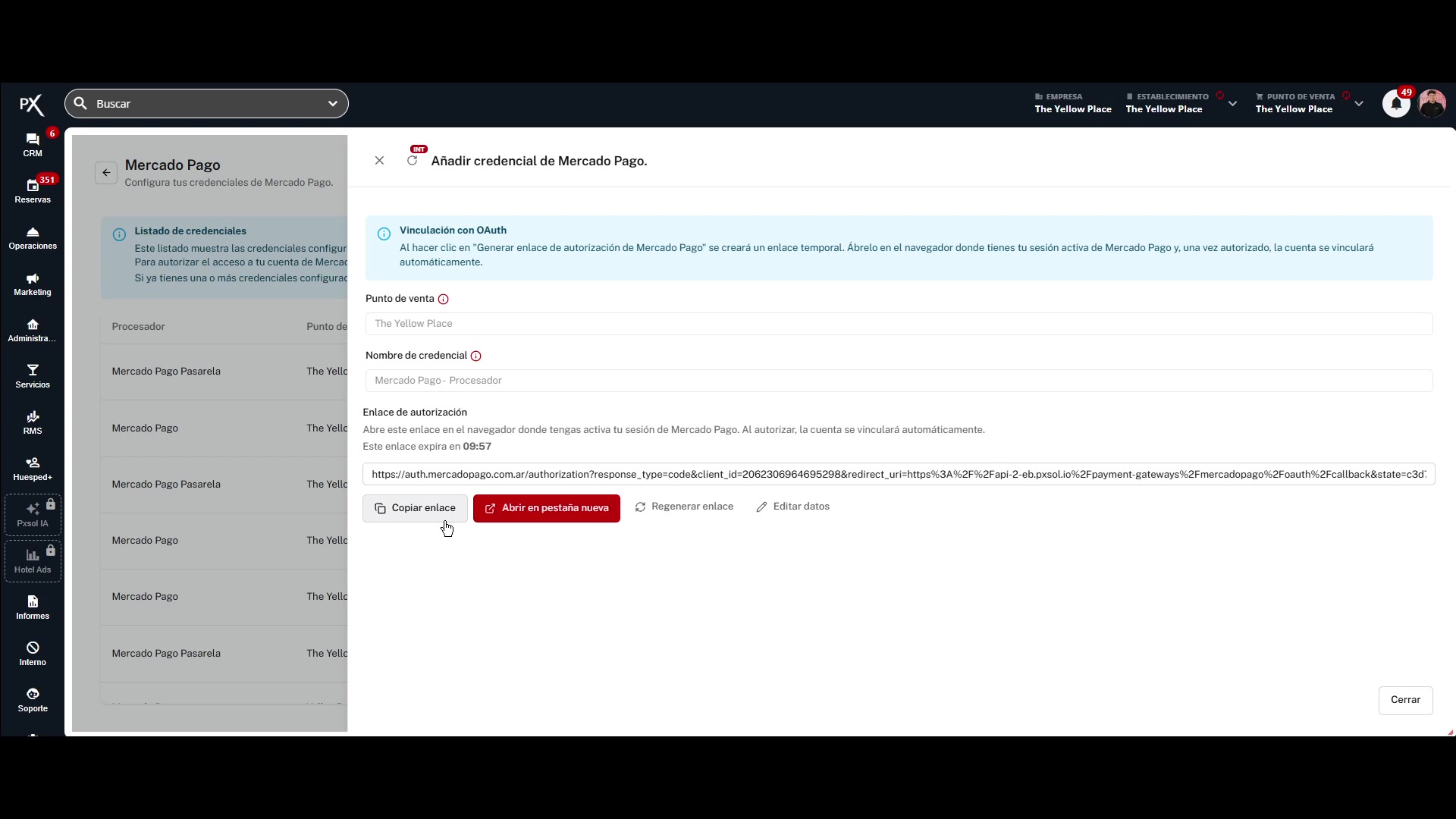Screen dimensions: 1456x819
Task: Open the Administración module
Action: (x=33, y=331)
